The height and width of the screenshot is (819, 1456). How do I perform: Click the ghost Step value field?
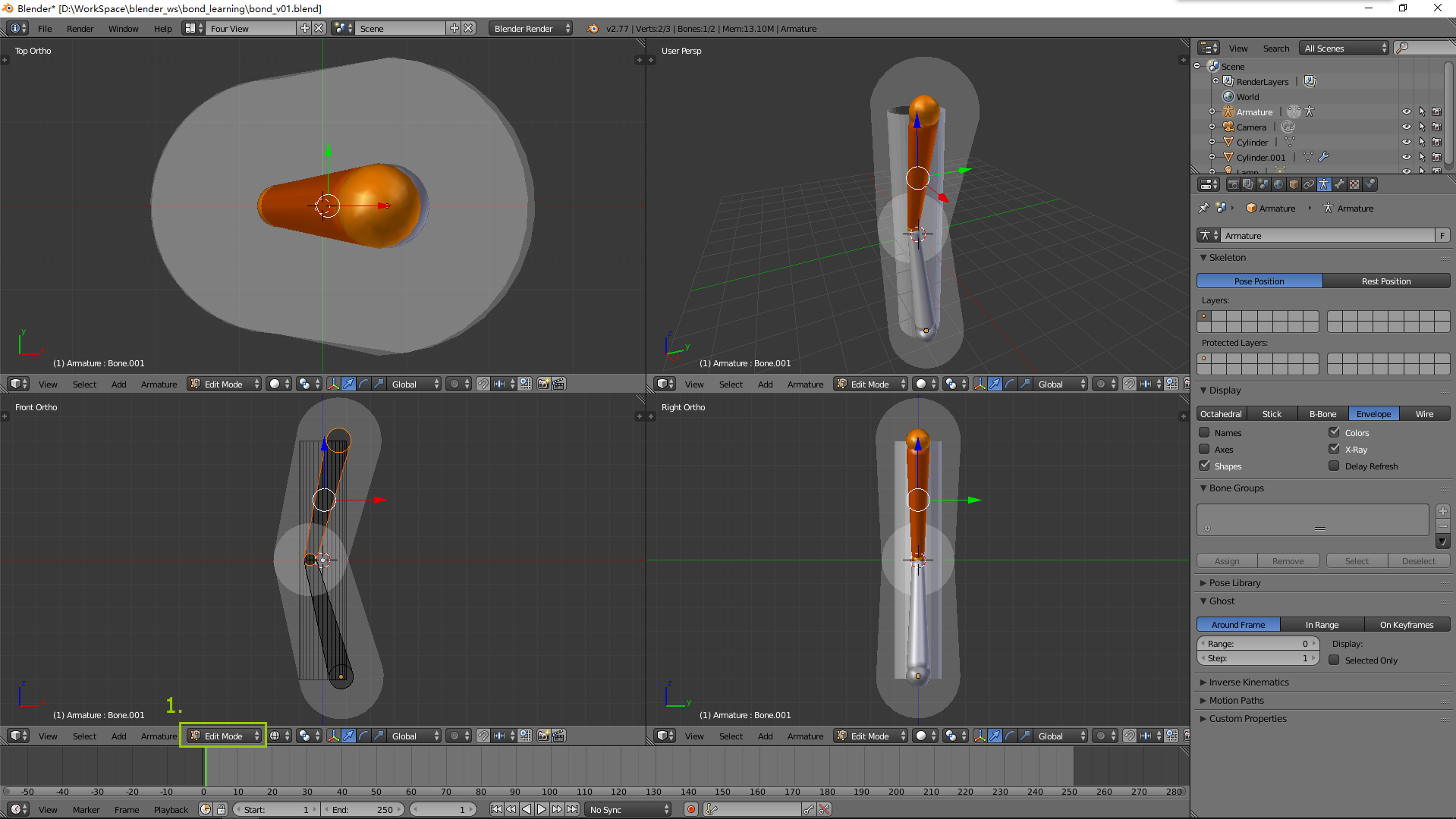click(1258, 658)
